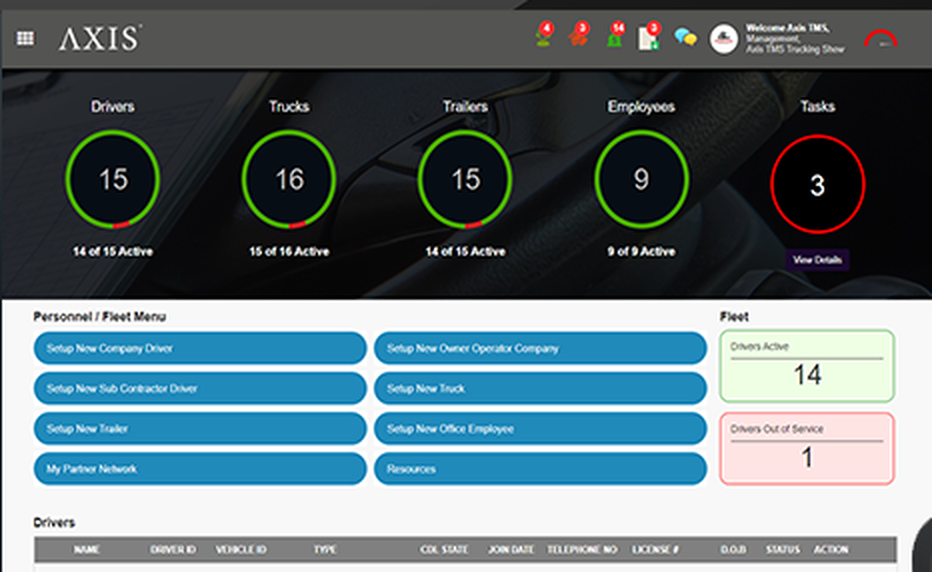
Task: Open My Partner Network
Action: click(x=200, y=469)
